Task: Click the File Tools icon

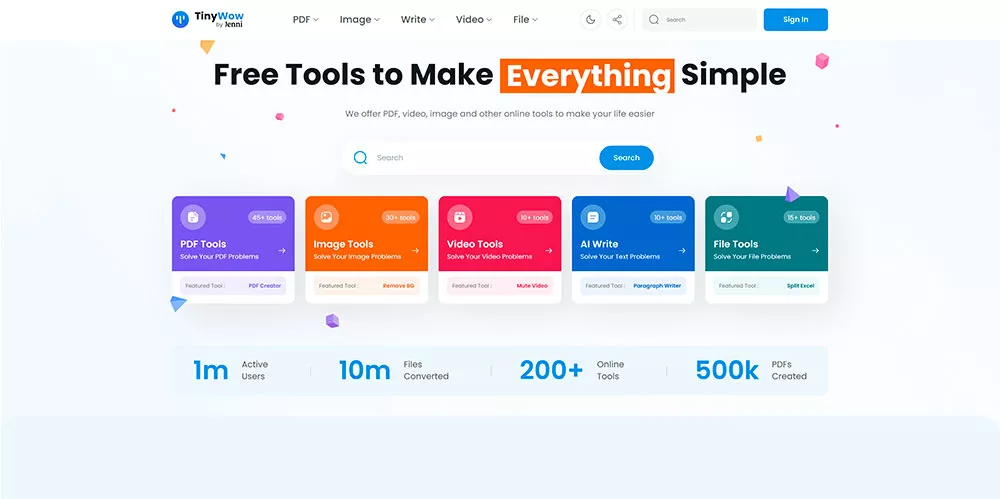Action: (x=726, y=218)
